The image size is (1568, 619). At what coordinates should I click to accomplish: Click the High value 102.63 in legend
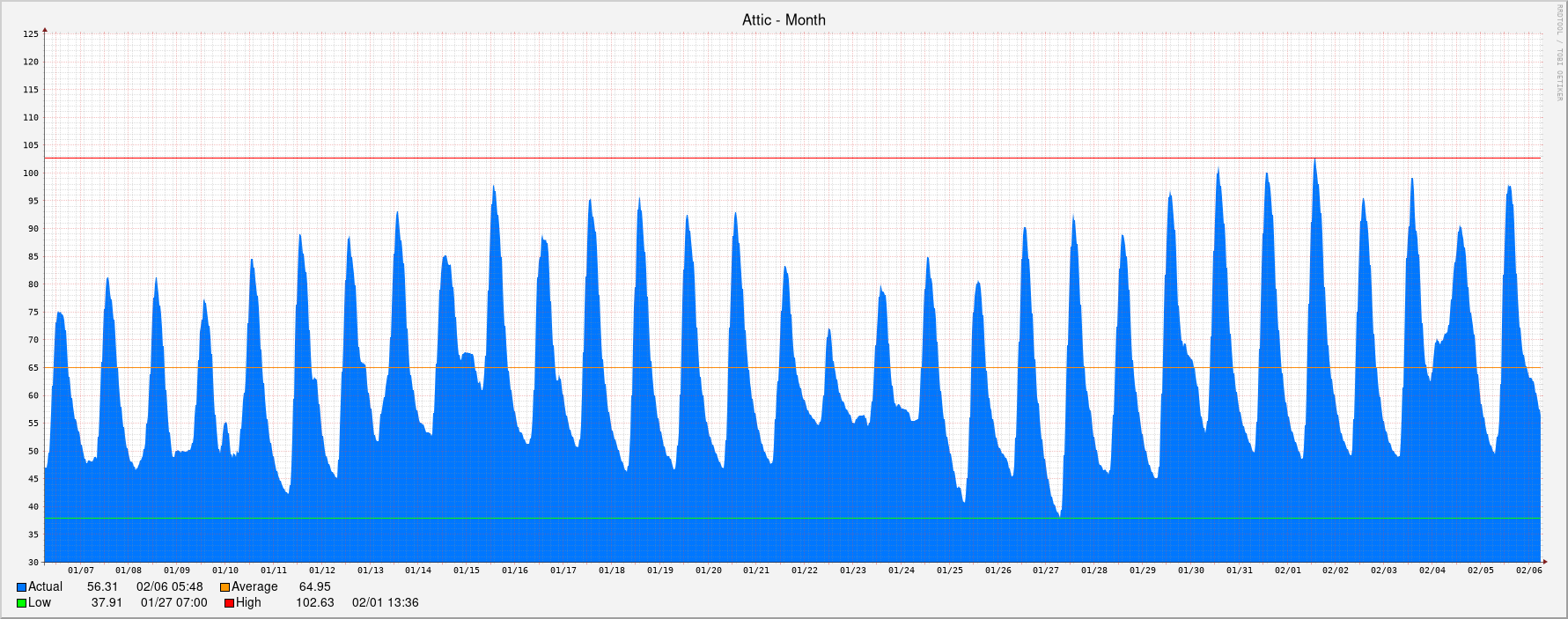pyautogui.click(x=315, y=603)
